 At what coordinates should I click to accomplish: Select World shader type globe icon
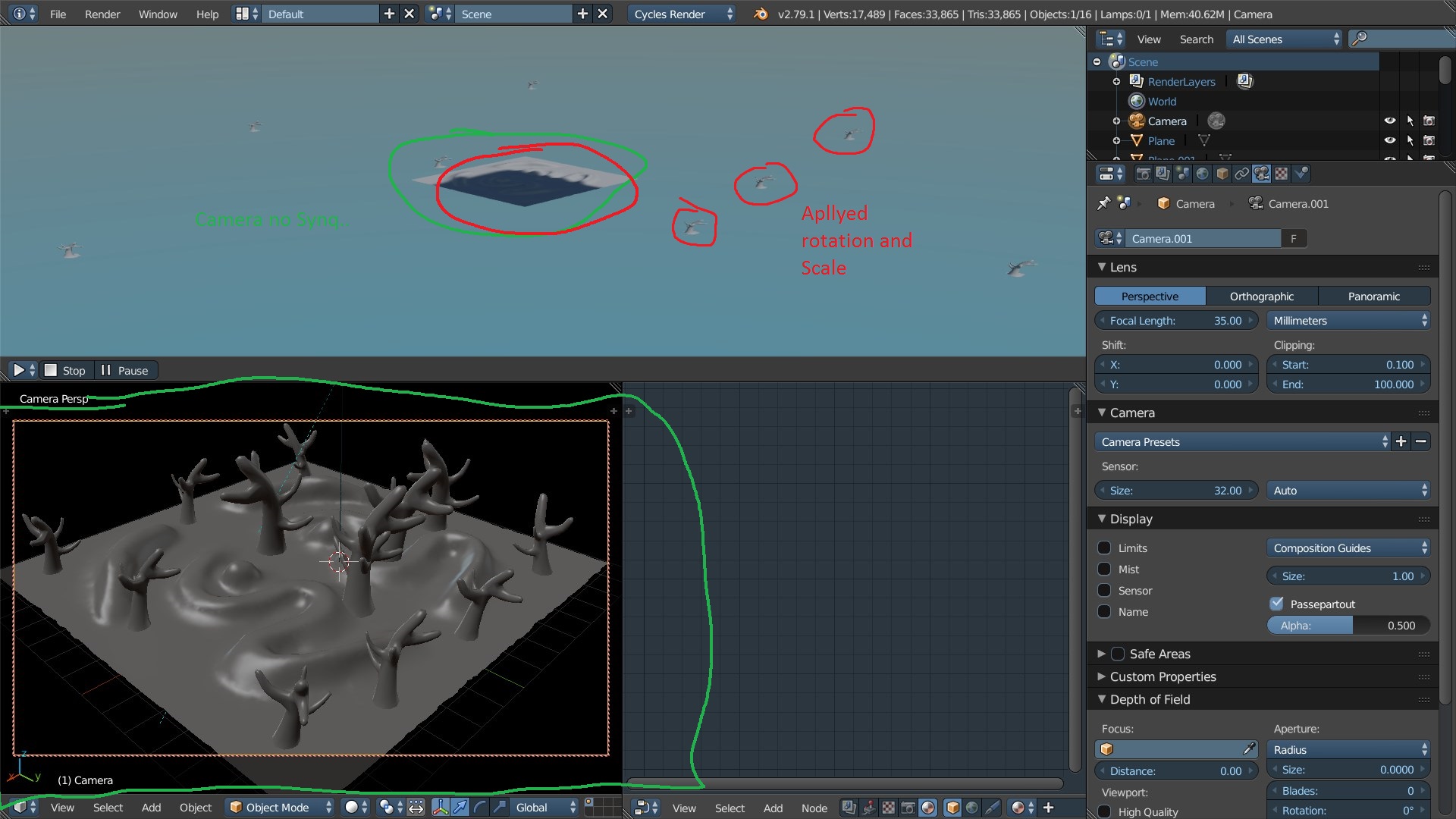(972, 808)
